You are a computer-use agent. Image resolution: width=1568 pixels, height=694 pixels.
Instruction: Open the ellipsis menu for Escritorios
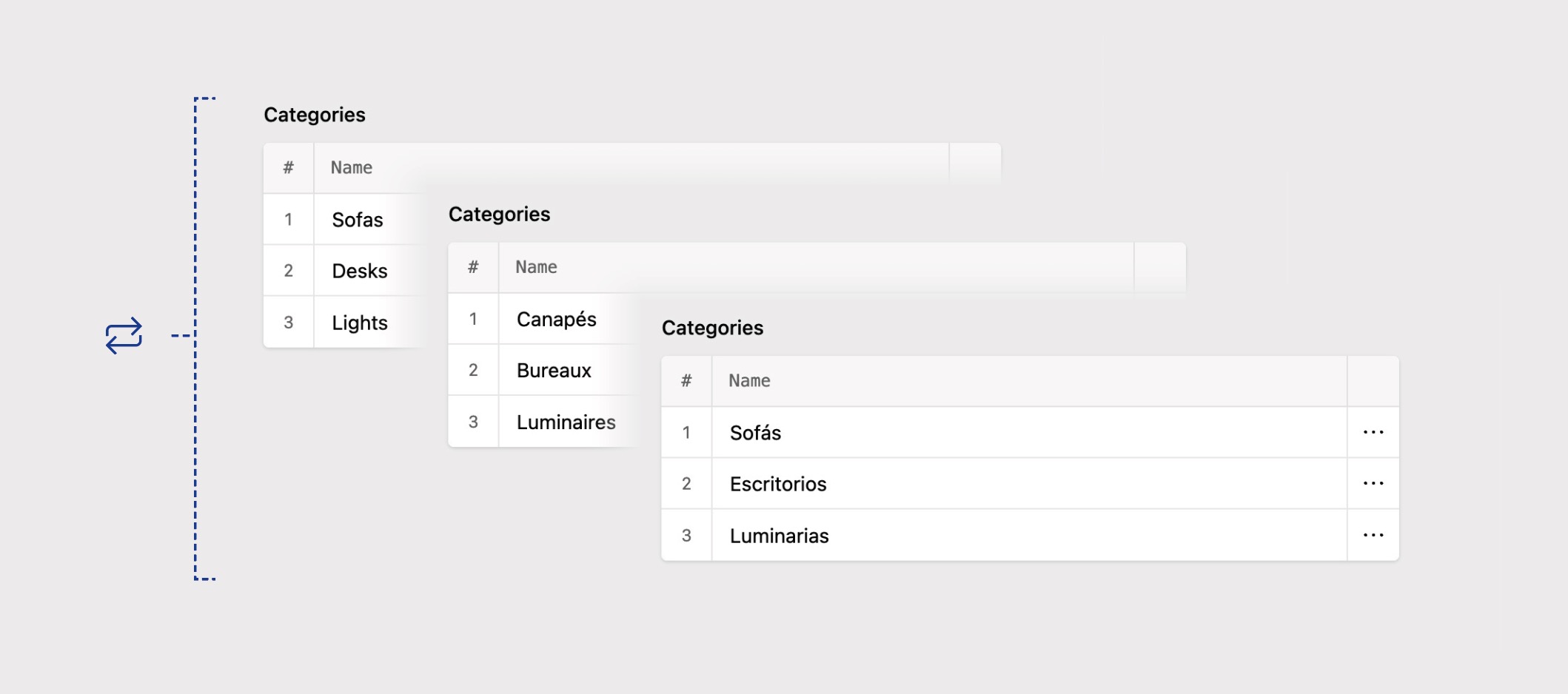[x=1374, y=483]
